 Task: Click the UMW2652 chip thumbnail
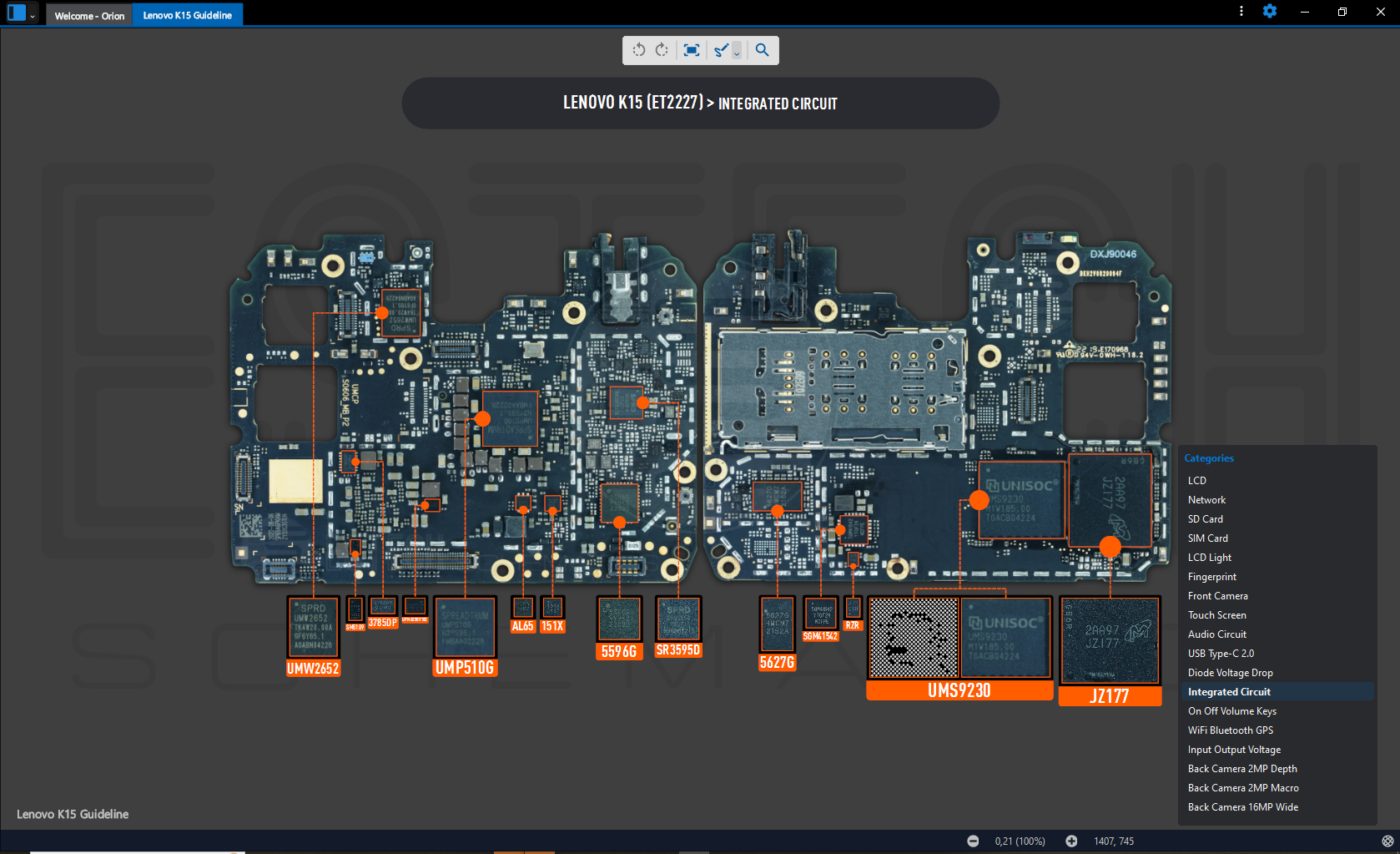(x=313, y=627)
